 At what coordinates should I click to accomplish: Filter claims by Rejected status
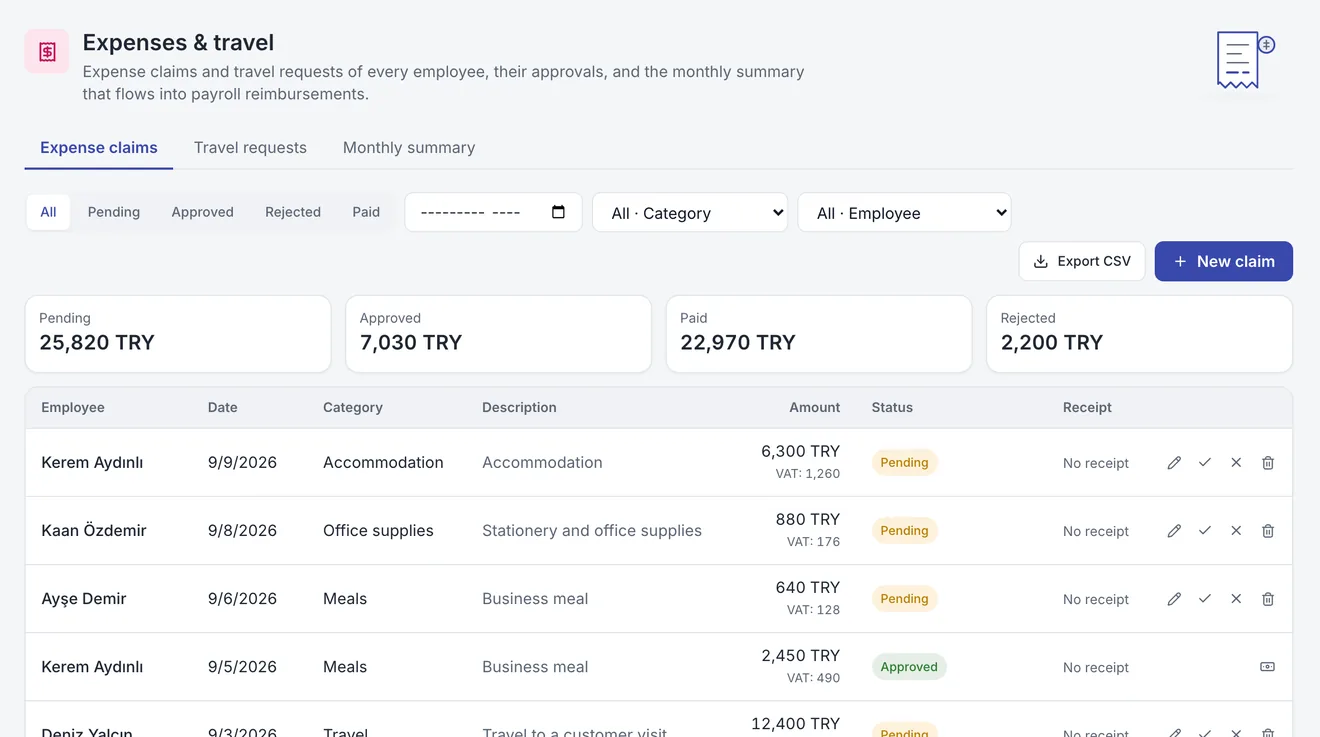(293, 212)
